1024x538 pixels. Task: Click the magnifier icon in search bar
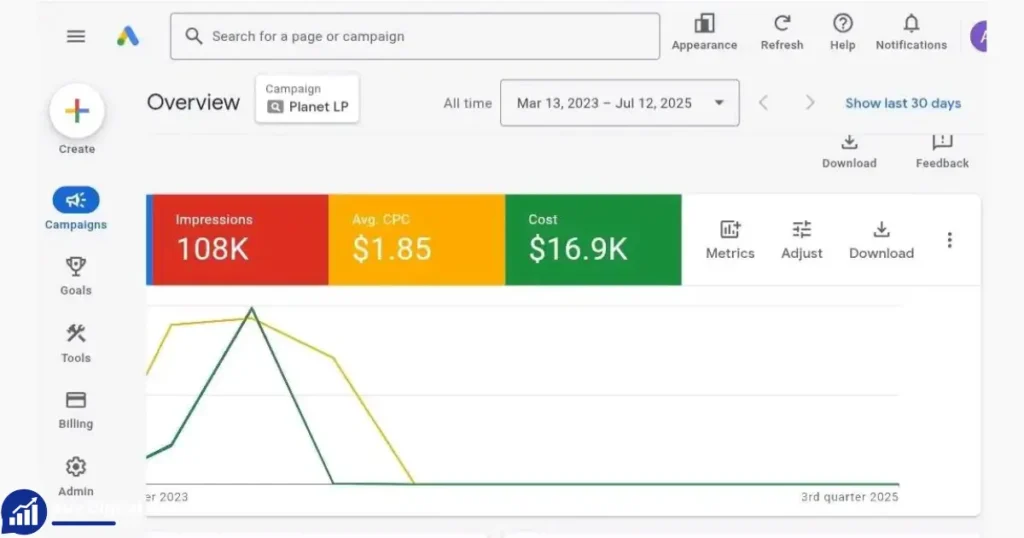[193, 36]
